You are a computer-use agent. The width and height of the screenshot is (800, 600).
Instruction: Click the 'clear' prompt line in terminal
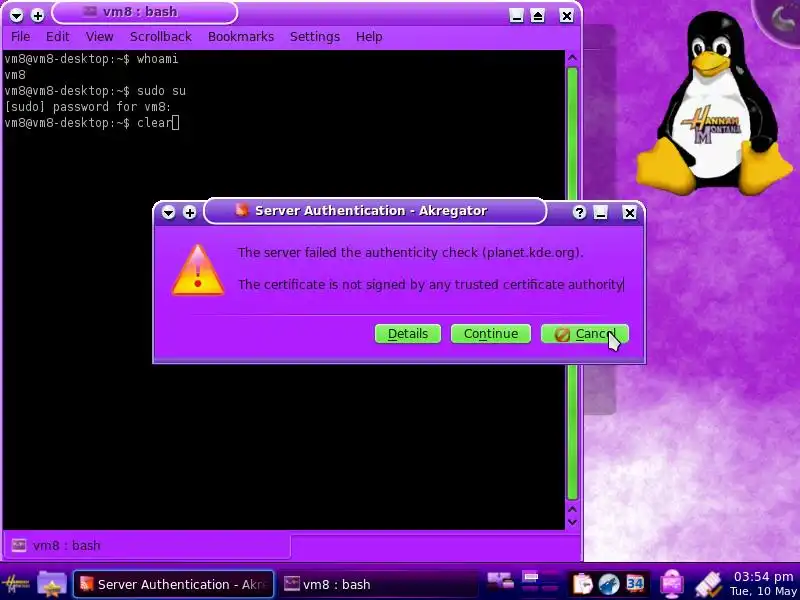(x=91, y=123)
